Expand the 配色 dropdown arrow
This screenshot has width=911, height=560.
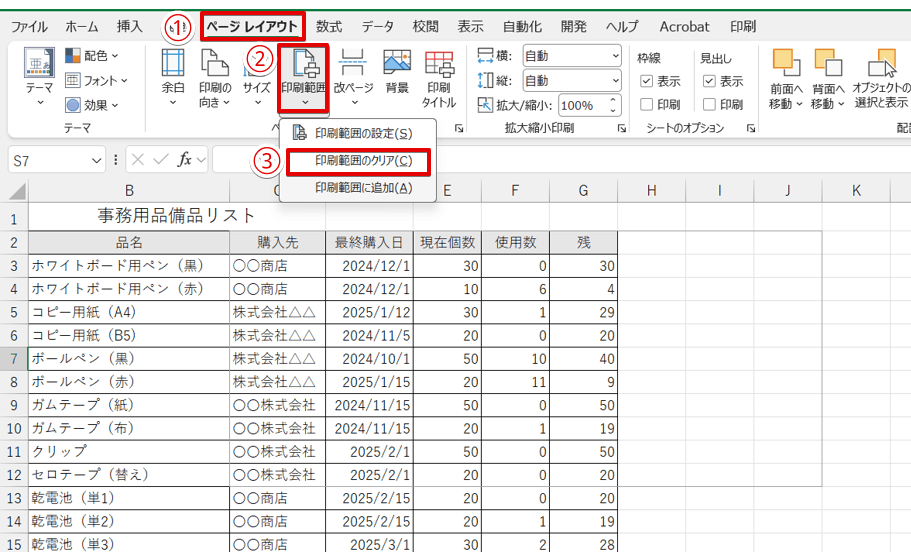coord(115,56)
